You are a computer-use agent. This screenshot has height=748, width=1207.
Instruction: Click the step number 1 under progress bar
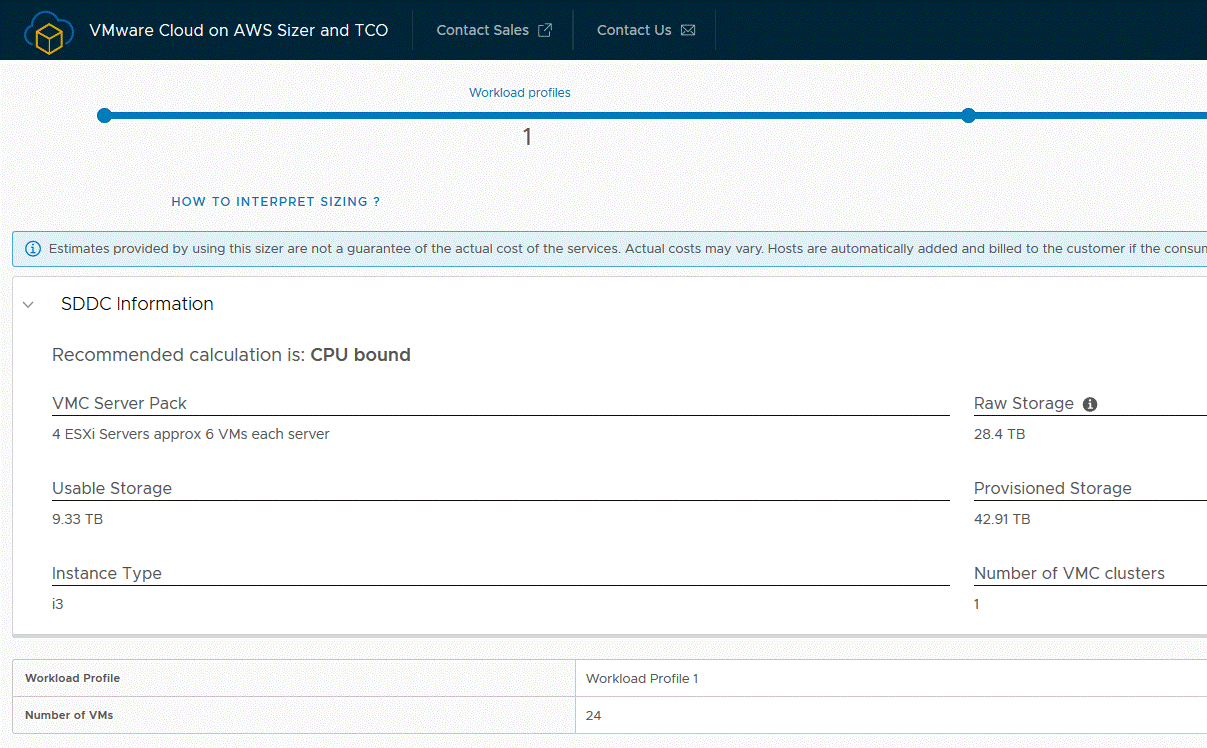click(x=527, y=138)
